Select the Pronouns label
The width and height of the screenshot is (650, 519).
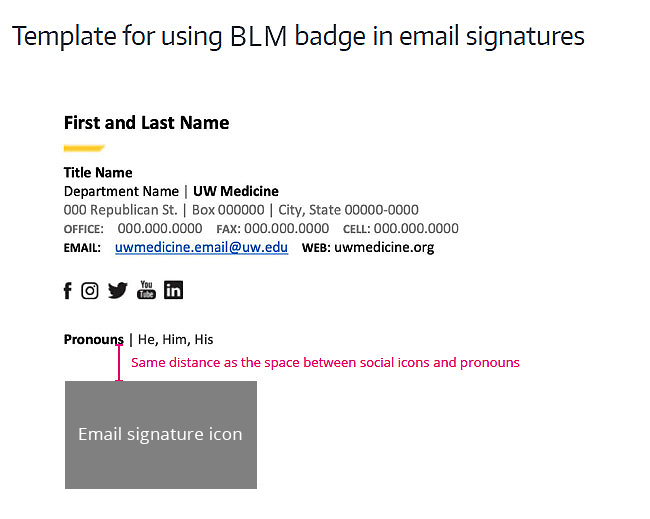point(94,340)
